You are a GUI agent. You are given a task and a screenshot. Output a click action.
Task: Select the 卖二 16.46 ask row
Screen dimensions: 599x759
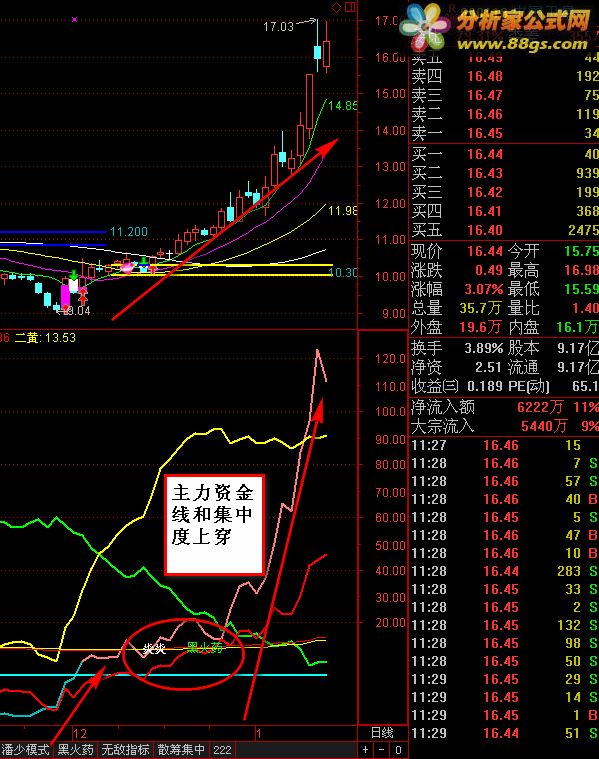(505, 114)
